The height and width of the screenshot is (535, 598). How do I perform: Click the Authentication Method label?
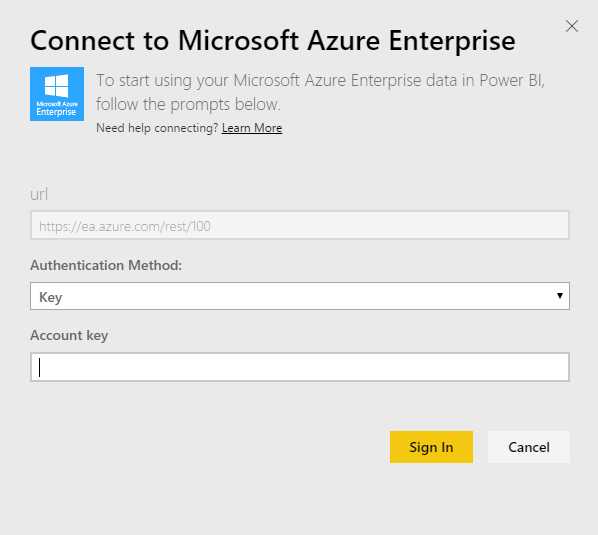[x=106, y=265]
